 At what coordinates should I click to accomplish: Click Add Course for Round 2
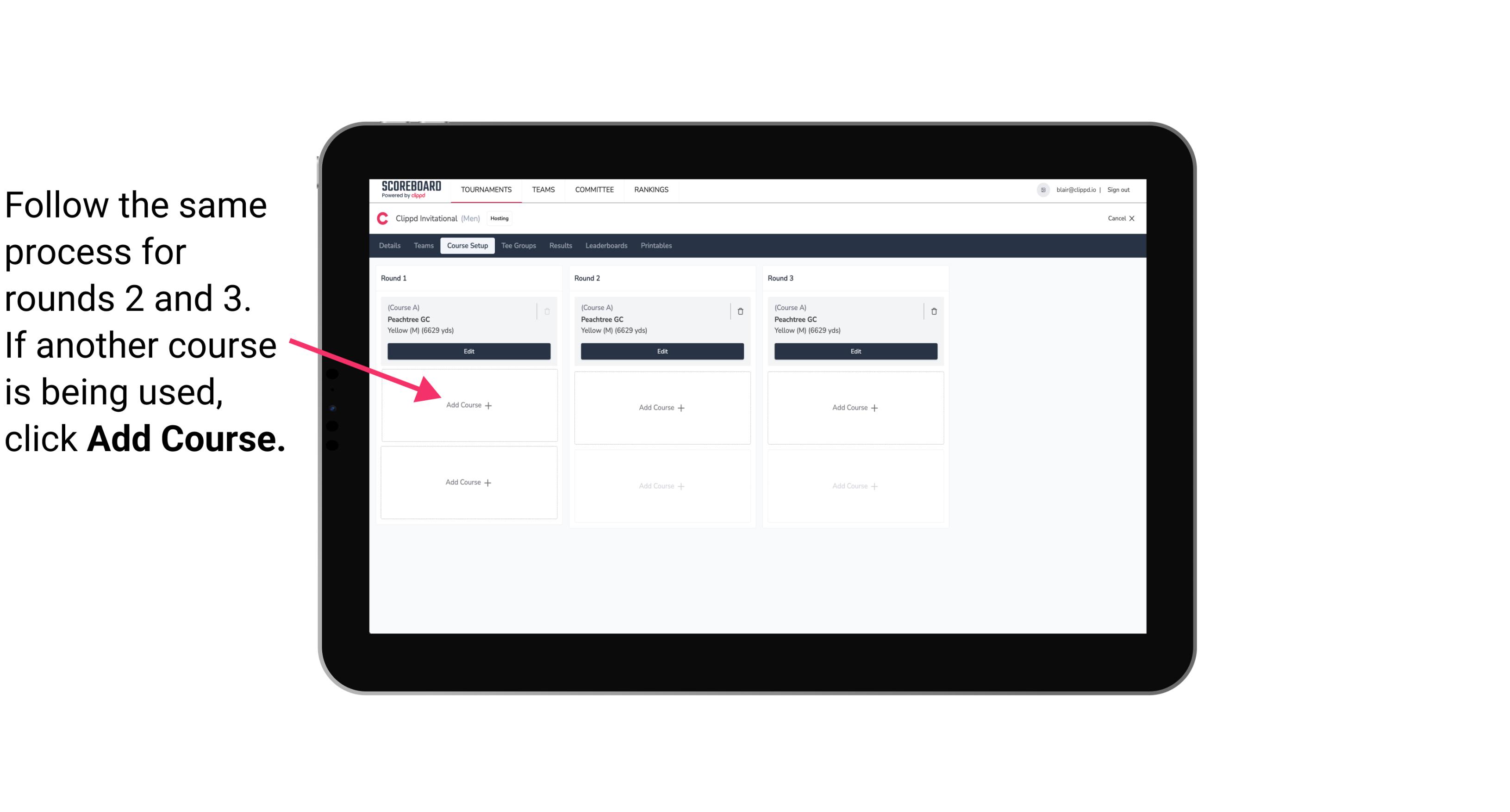[x=661, y=407]
